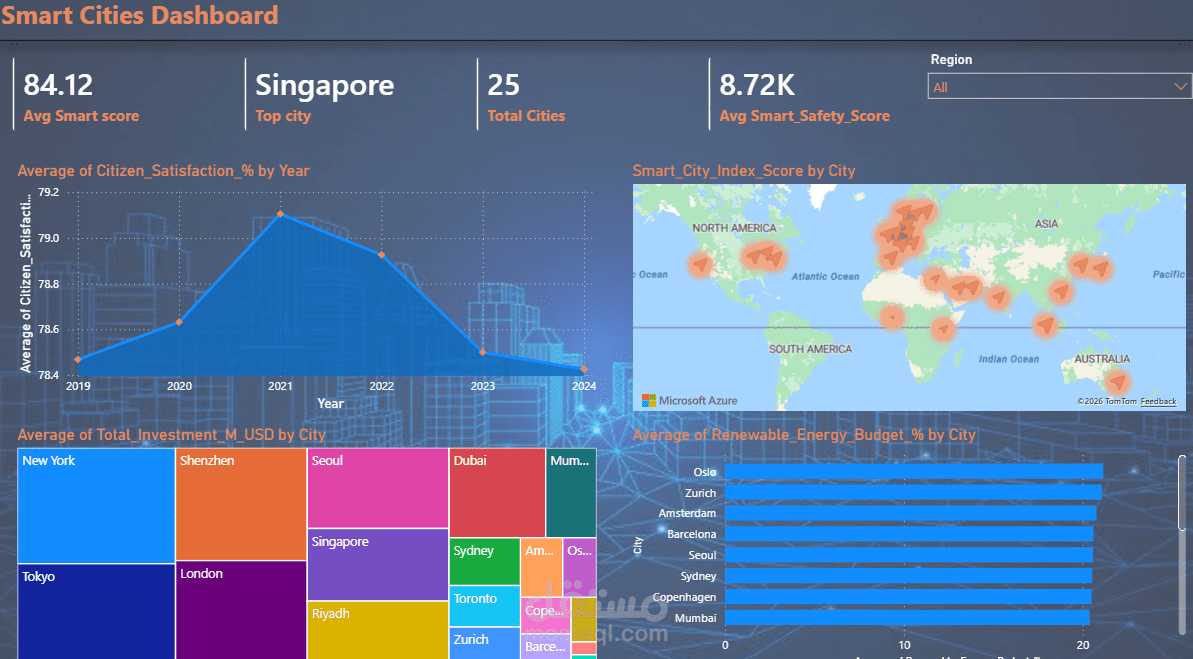Click the Singapore treemap tile

pyautogui.click(x=377, y=565)
